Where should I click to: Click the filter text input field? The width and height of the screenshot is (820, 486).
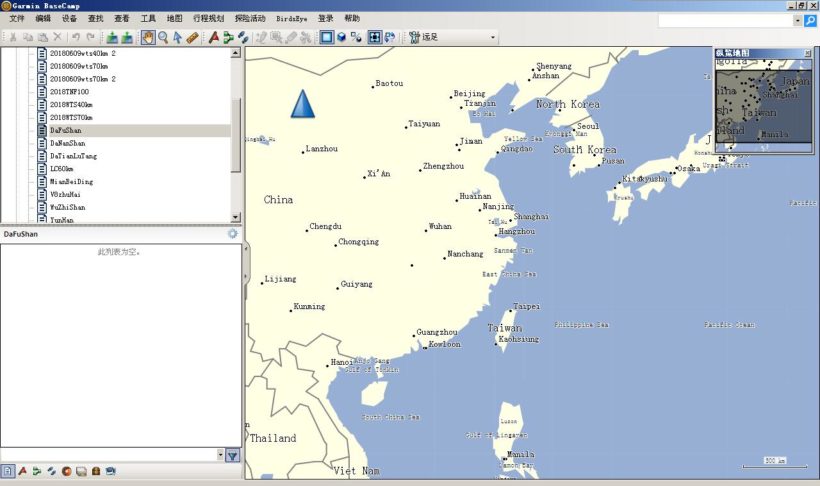(x=108, y=455)
